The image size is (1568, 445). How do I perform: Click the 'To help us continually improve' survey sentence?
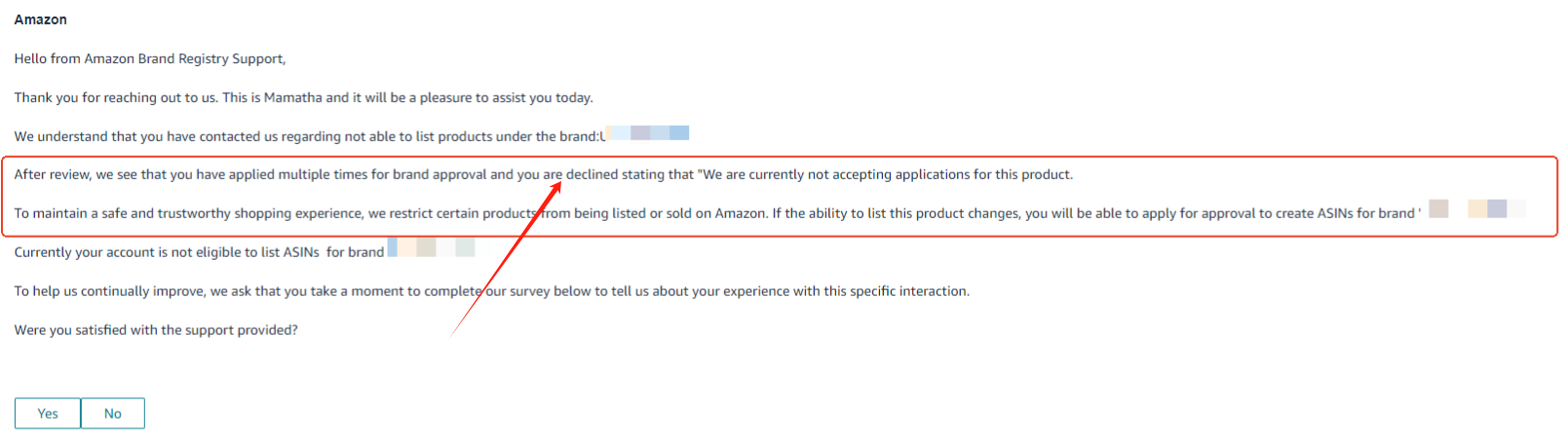coord(491,291)
